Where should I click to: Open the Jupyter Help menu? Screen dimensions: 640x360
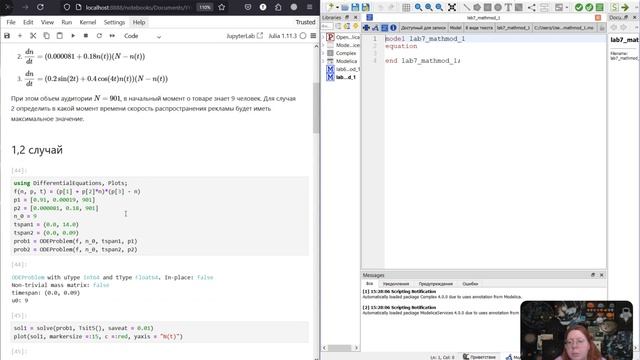(x=139, y=22)
